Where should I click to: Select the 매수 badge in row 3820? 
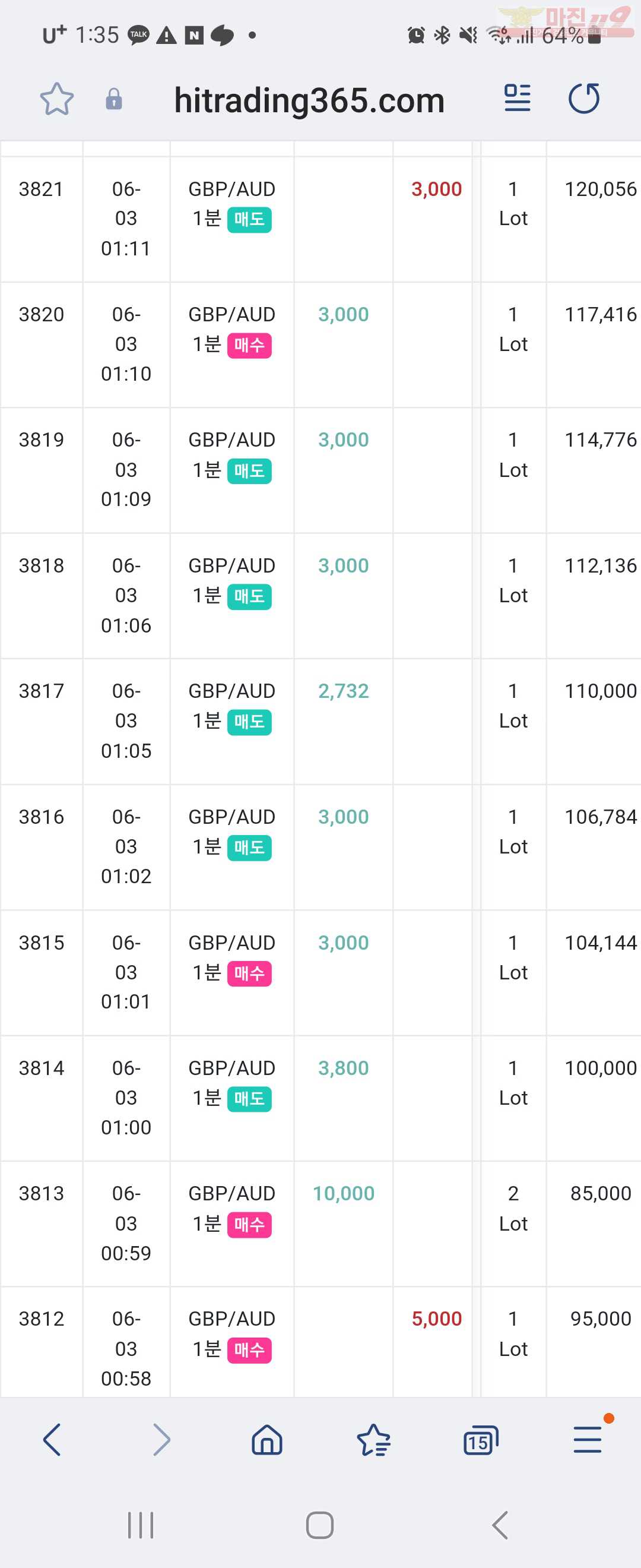(x=249, y=346)
